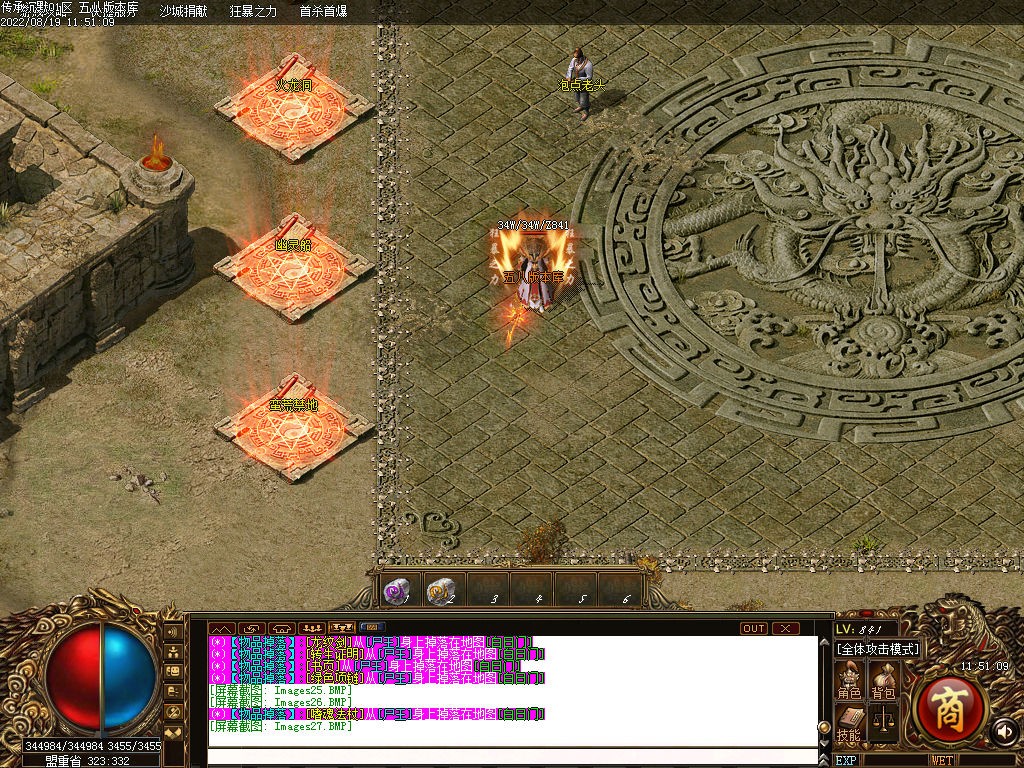This screenshot has width=1024, height=768.
Task: Open the 狂暴之力 menu item
Action: [253, 11]
